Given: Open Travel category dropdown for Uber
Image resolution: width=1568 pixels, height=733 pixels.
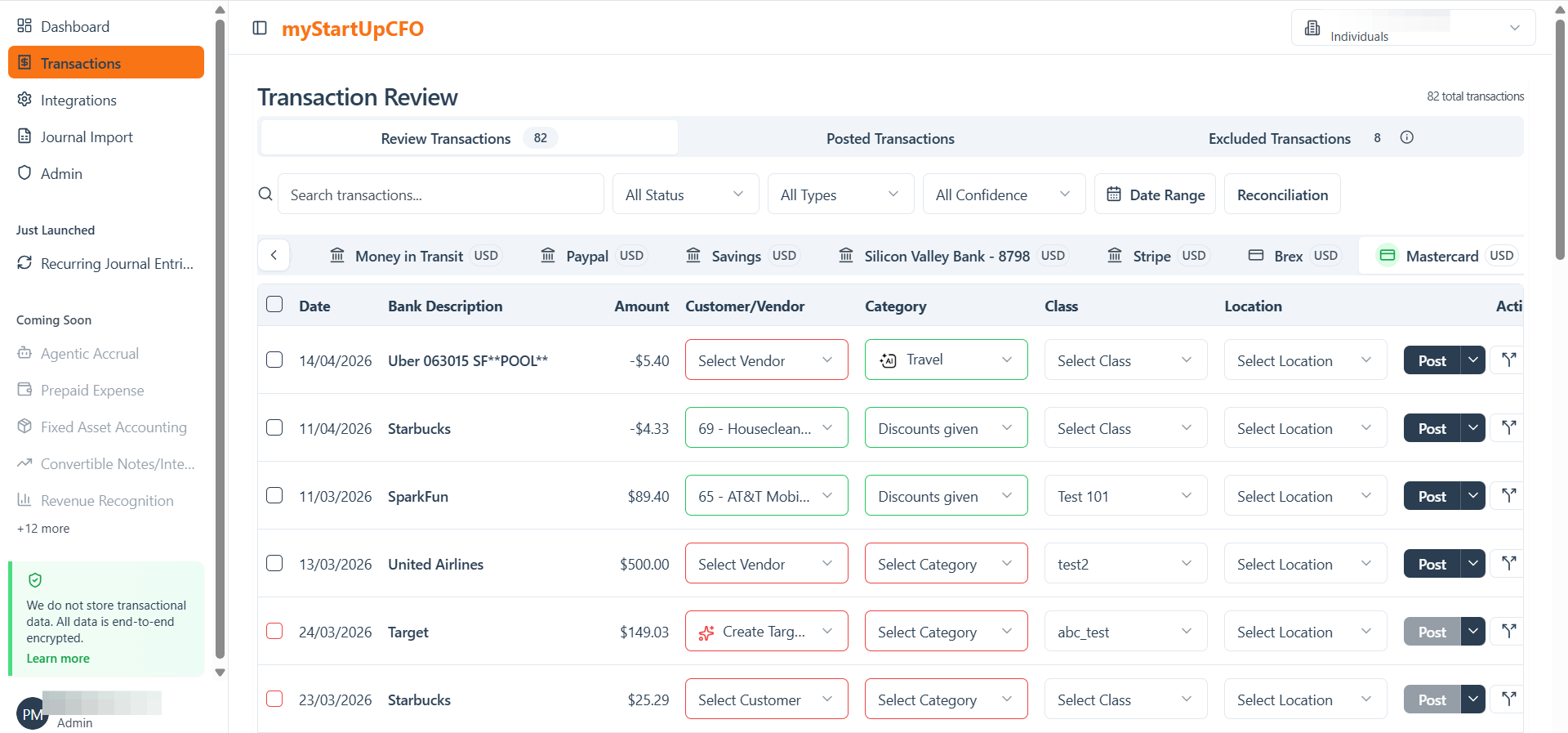Looking at the screenshot, I should pyautogui.click(x=946, y=360).
